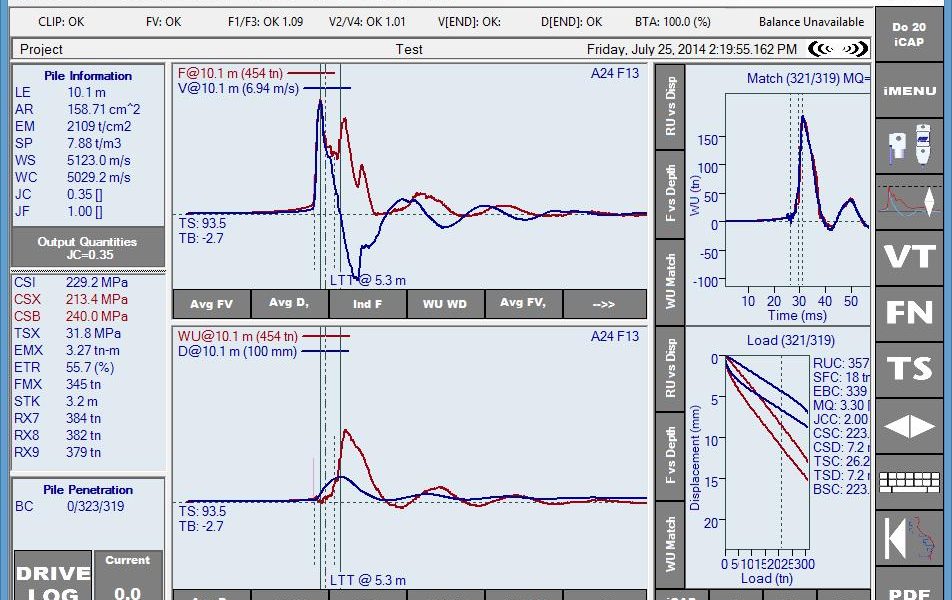This screenshot has height=600, width=952.
Task: Click the left-right arrows navigation icon
Action: click(x=909, y=426)
